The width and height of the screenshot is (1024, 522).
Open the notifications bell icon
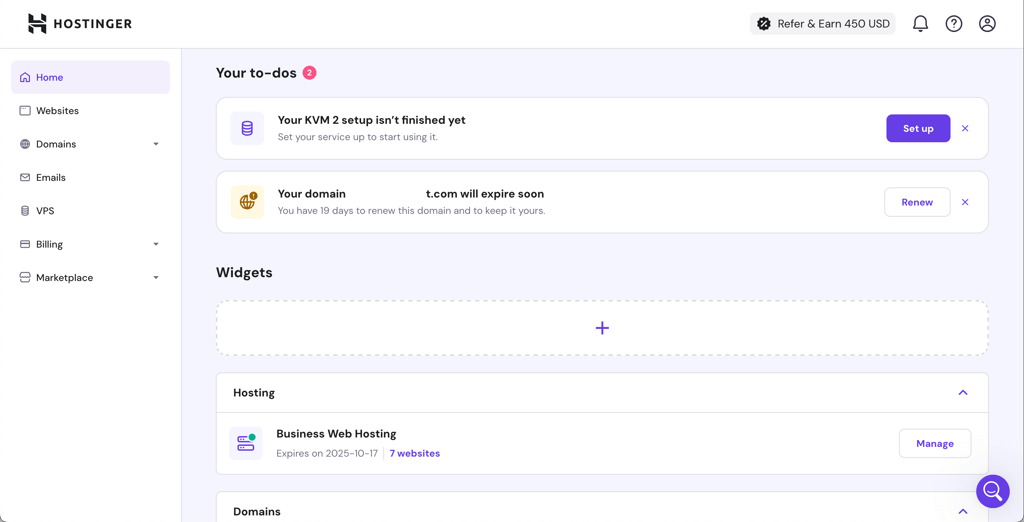(x=920, y=24)
